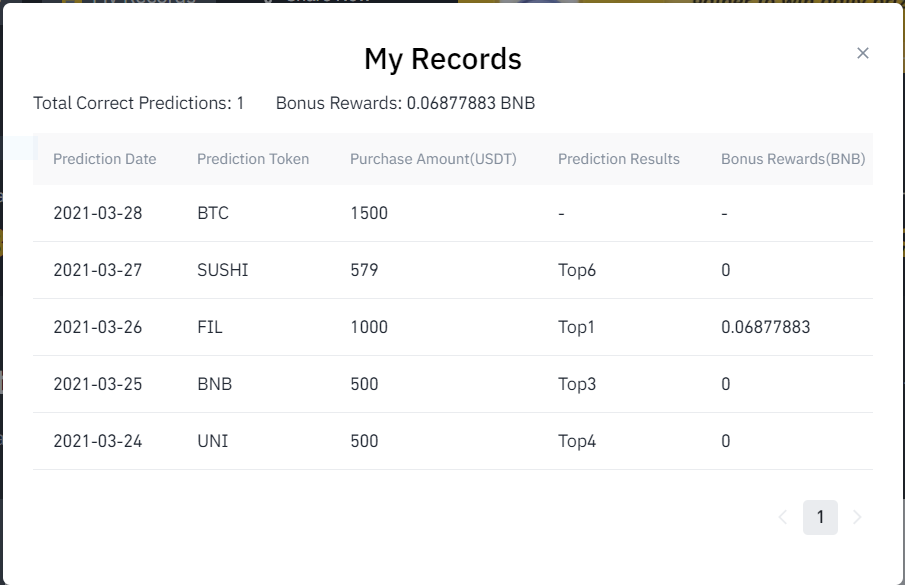
Task: Click the Purchase Amount(USDT) column header
Action: click(x=433, y=159)
